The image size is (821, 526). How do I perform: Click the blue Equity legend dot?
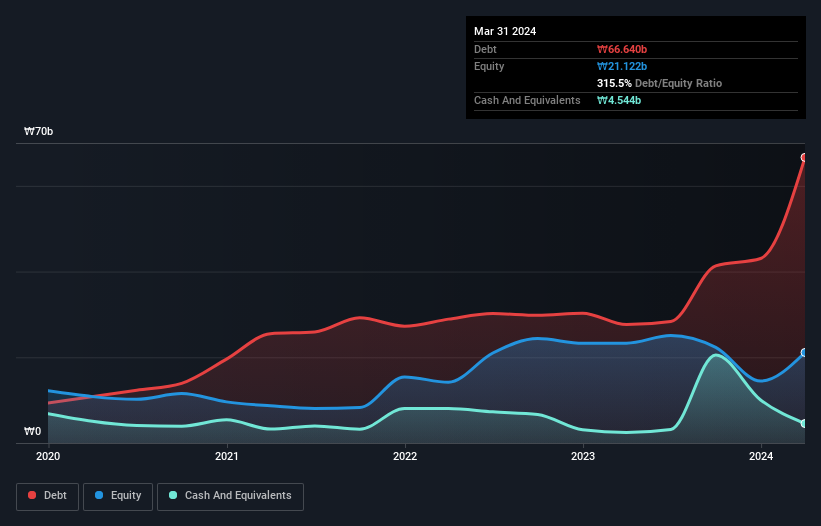point(99,495)
